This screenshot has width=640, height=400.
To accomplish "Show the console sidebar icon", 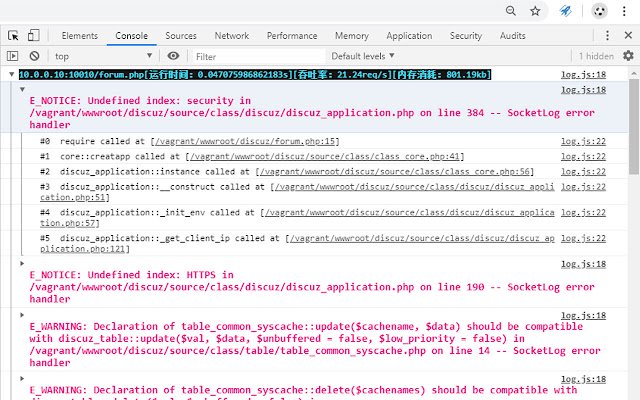I will coord(13,56).
